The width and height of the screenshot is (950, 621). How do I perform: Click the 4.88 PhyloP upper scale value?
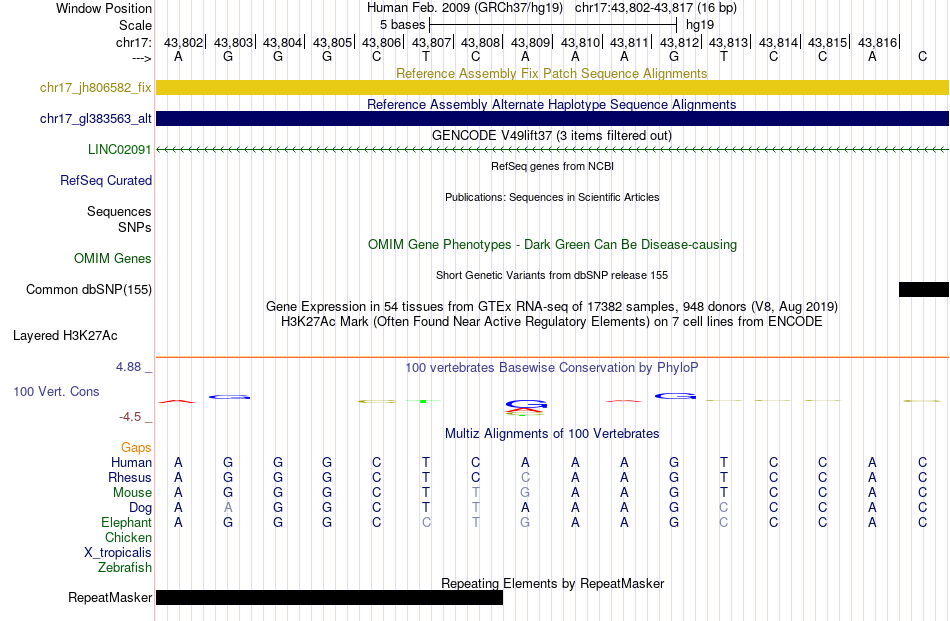coord(128,367)
